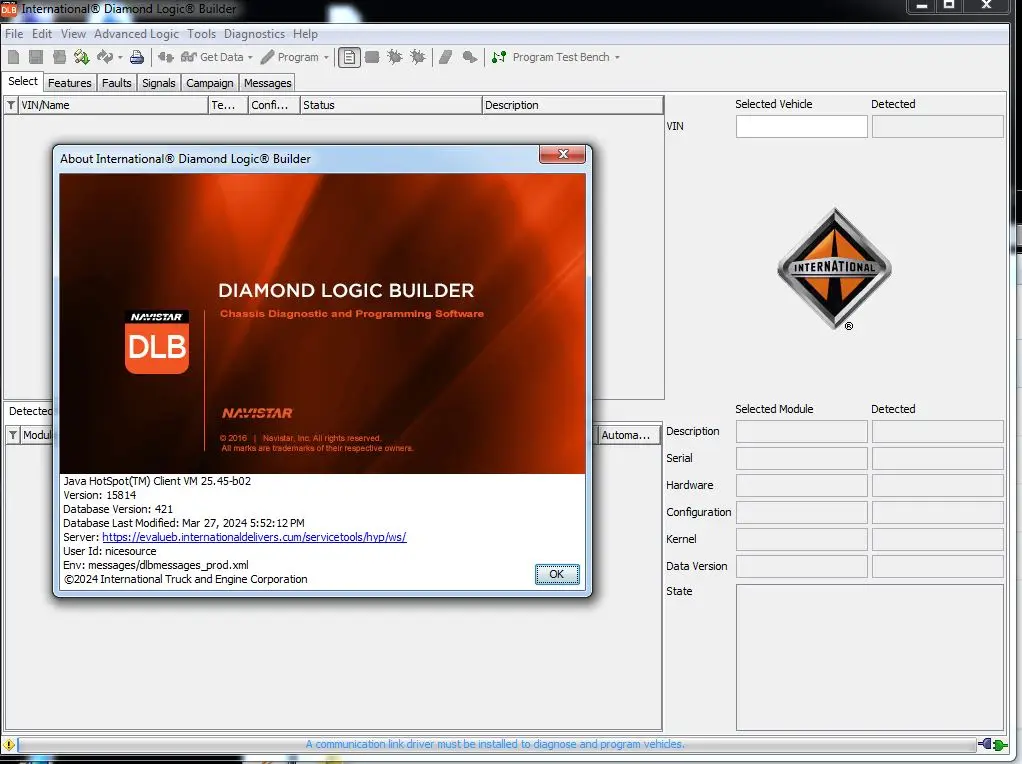Click the Selected Module Description field

pyautogui.click(x=802, y=432)
